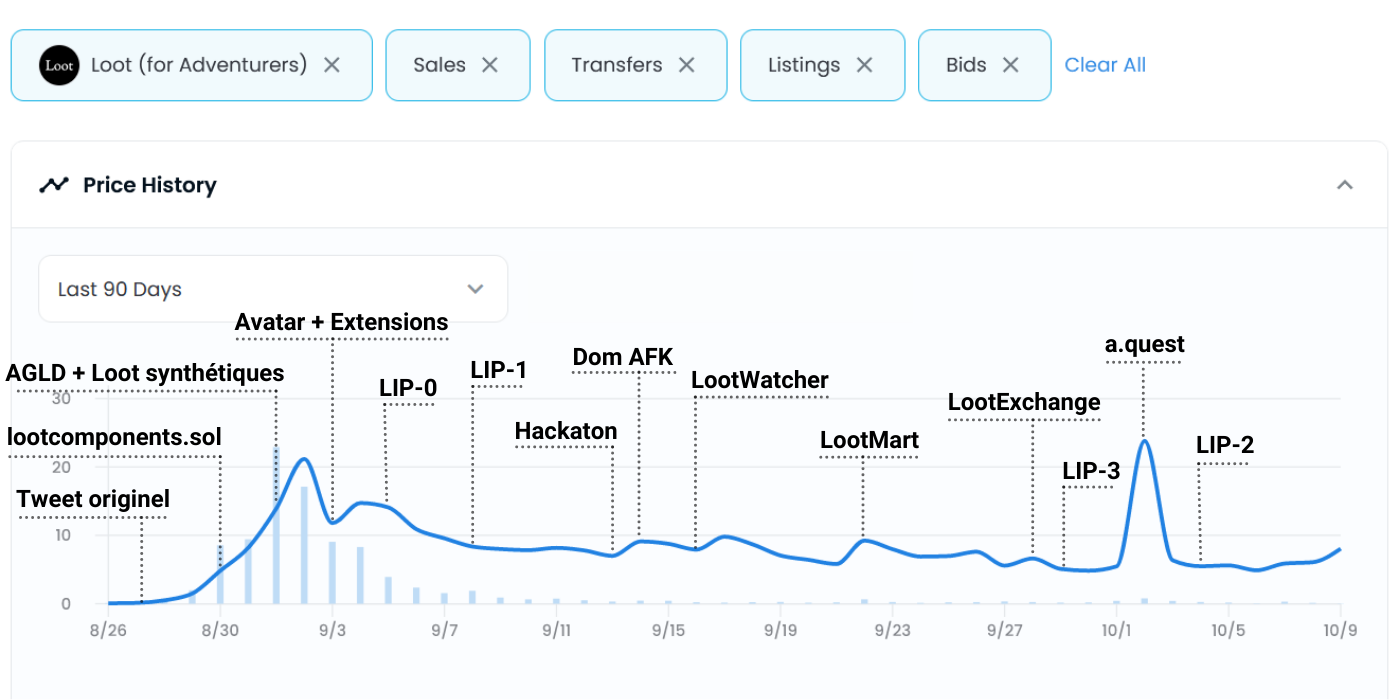Screen dimensions: 1400x700
Task: Click the LIP-0 annotation label
Action: tap(408, 388)
